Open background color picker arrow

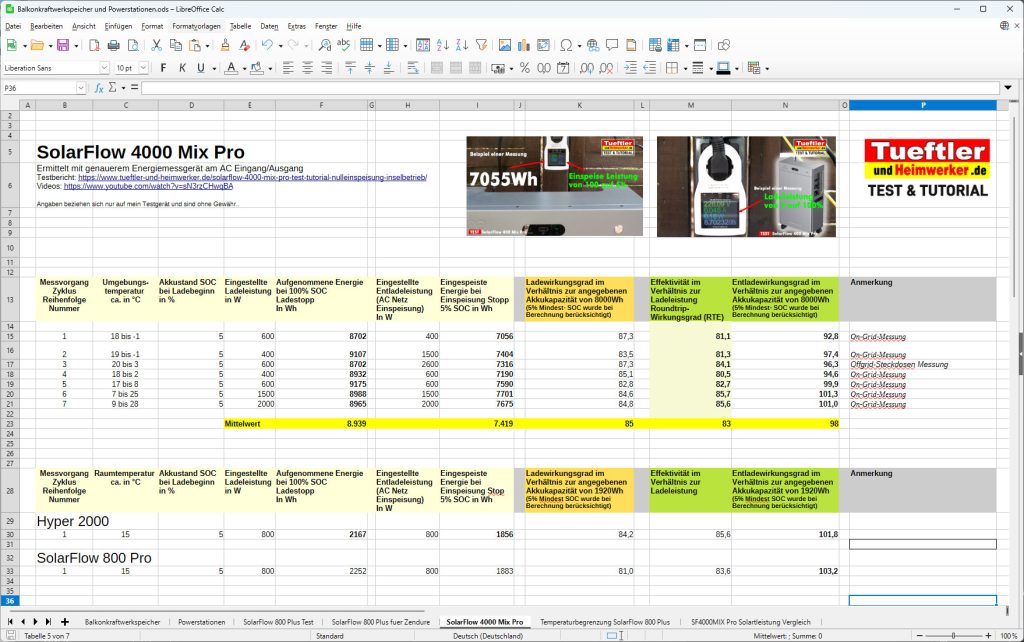click(x=270, y=69)
